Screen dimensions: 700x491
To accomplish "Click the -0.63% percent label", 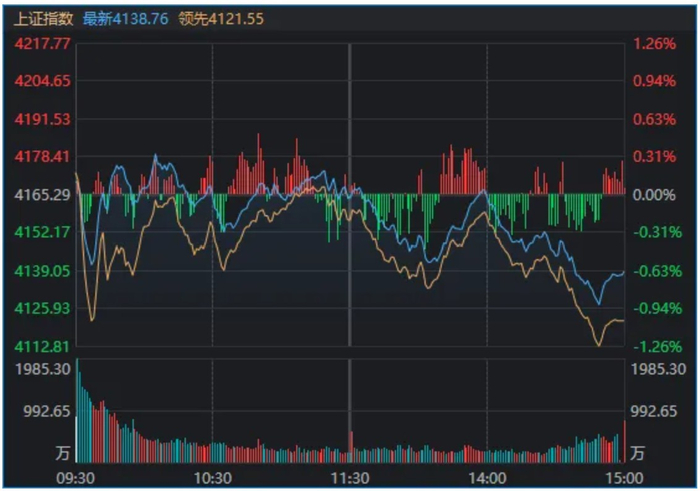I will click(x=658, y=270).
